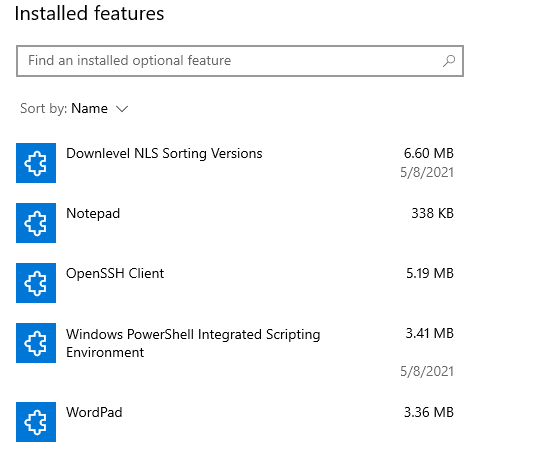542x467 pixels.
Task: Select Downlevel NLS Sorting Versions entry
Action: point(164,153)
